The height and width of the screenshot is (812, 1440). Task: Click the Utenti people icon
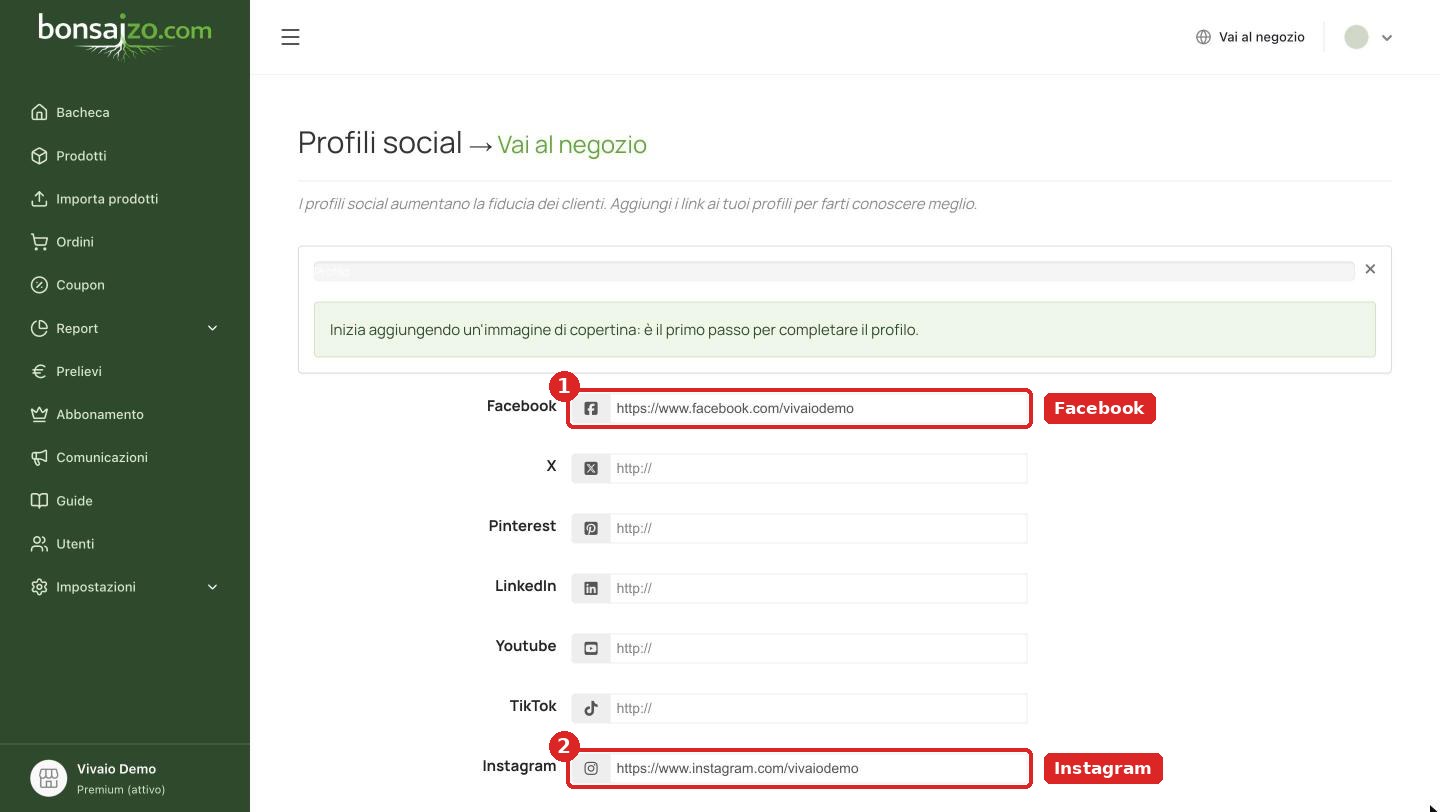(x=39, y=544)
